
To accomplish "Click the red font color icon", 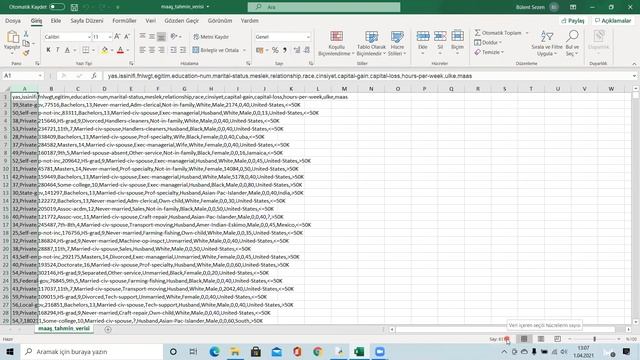I will coord(120,50).
